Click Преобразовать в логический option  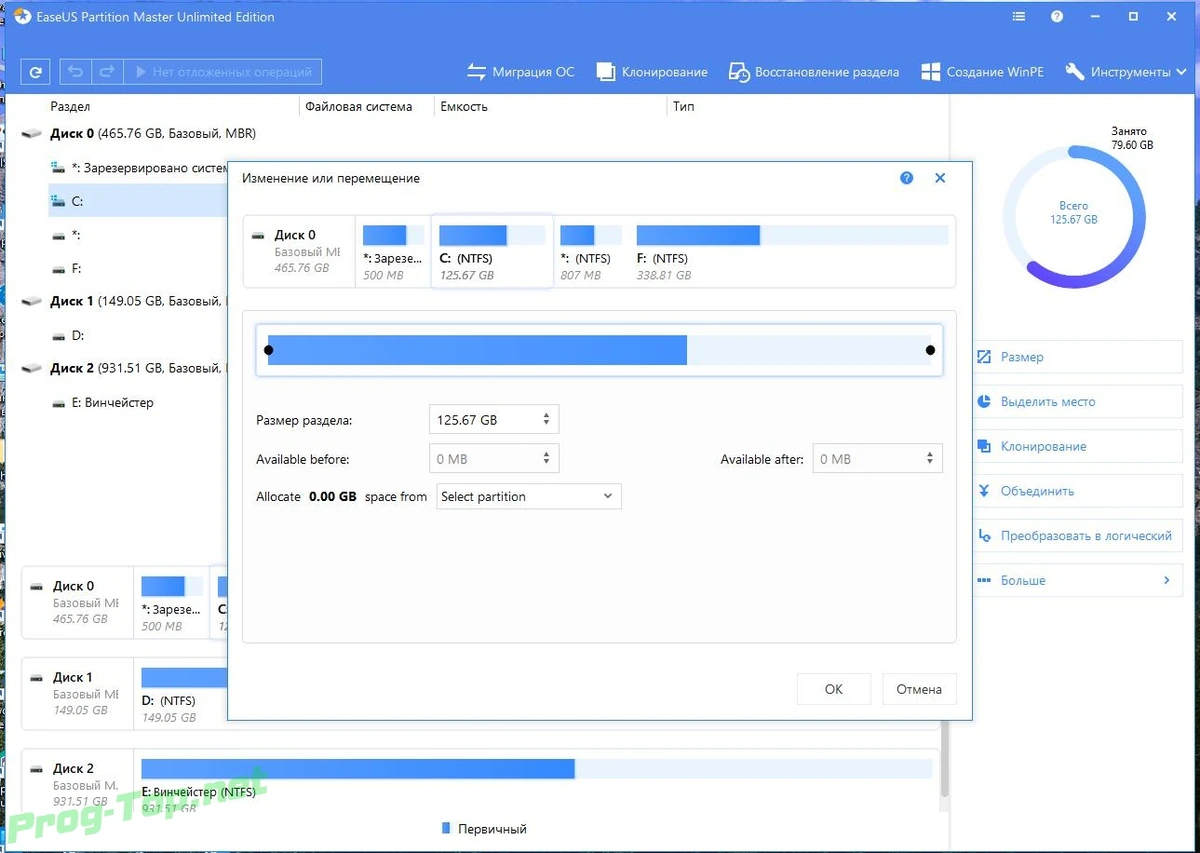(1077, 536)
